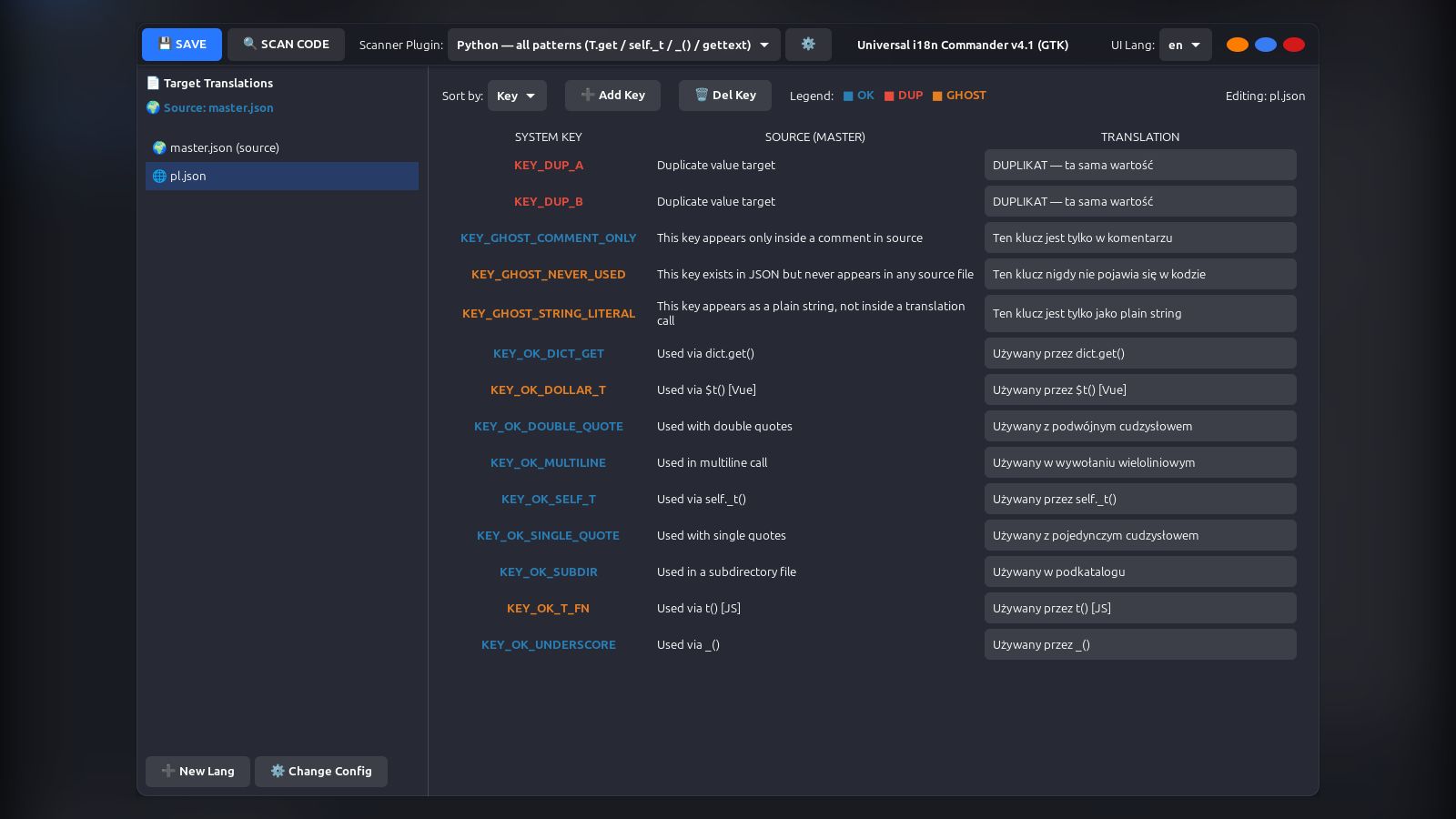Edit the KEY_OK_MULTILINE translation field
This screenshot has width=1456, height=819.
point(1140,462)
